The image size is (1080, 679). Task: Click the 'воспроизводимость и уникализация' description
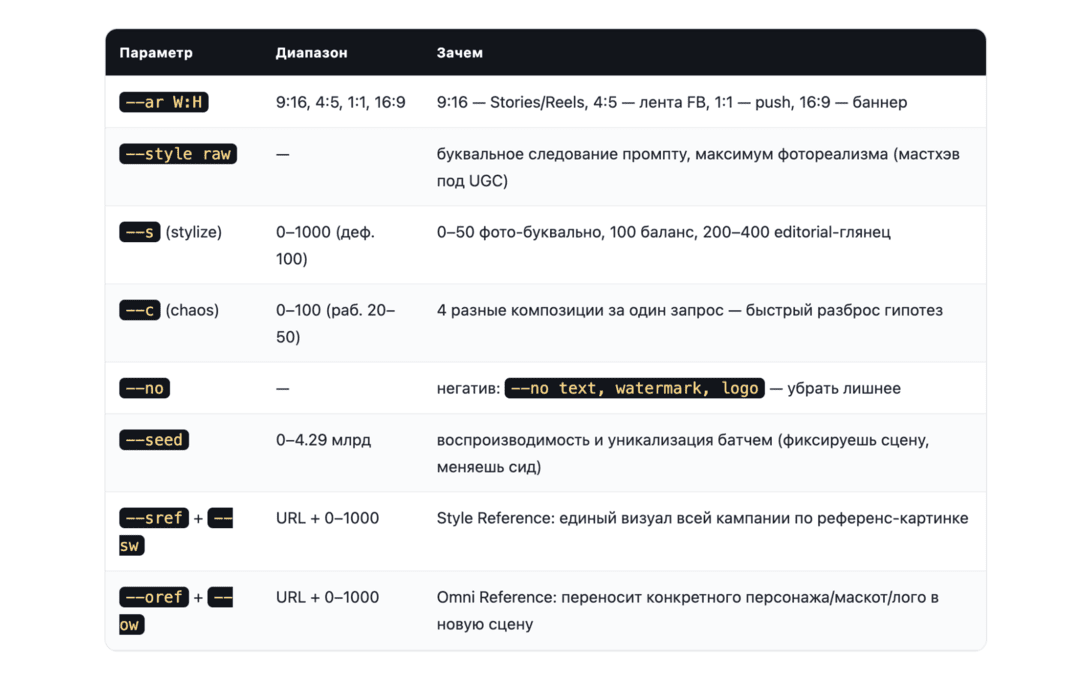(683, 452)
